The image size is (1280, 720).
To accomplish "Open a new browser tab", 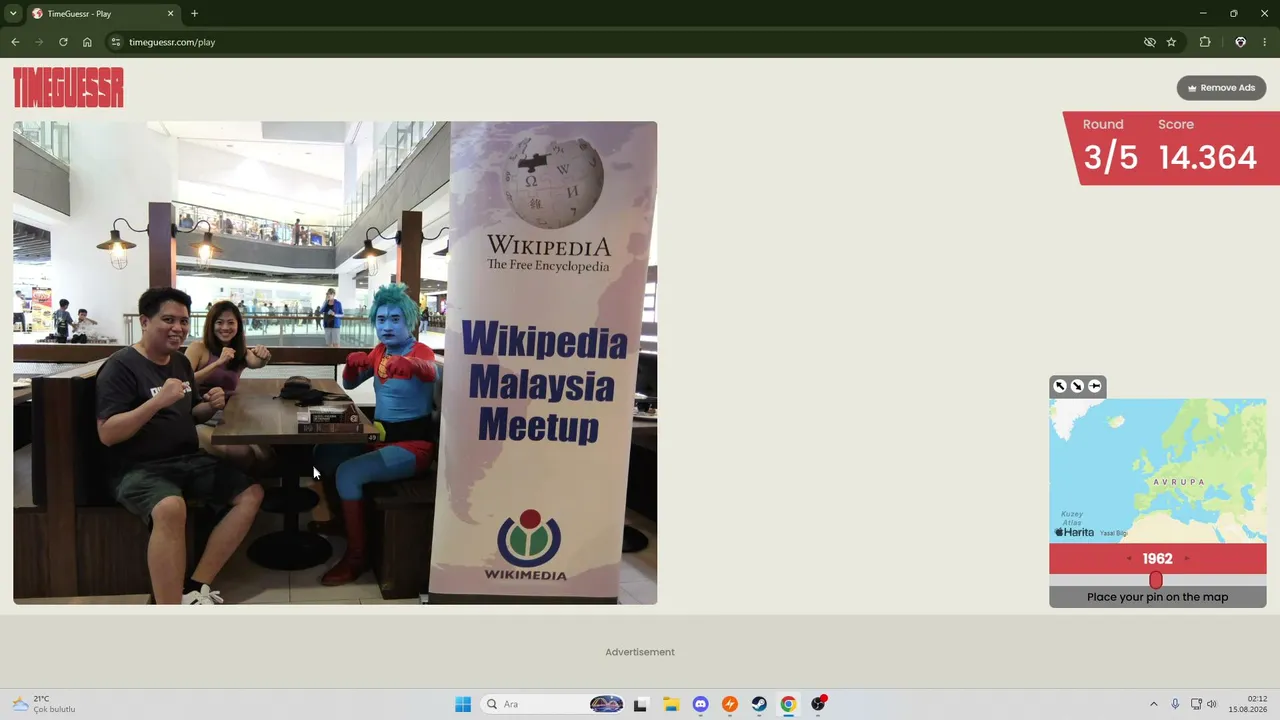I will point(194,14).
